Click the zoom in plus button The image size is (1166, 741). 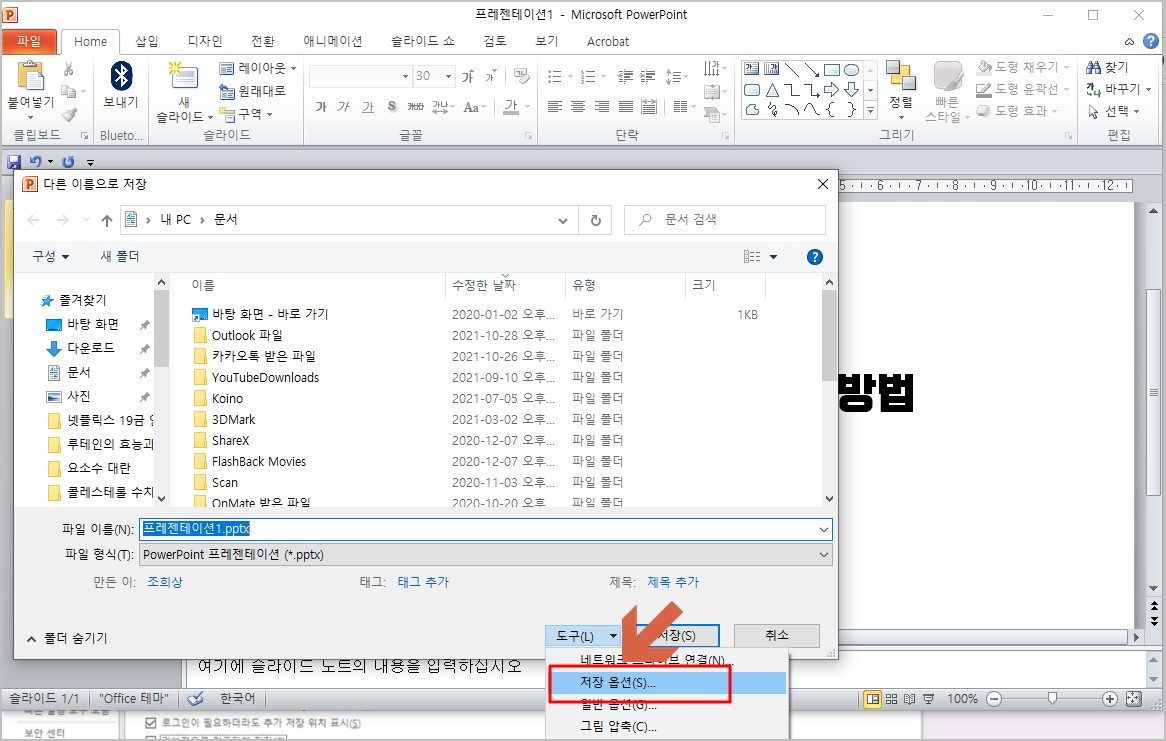click(1109, 699)
